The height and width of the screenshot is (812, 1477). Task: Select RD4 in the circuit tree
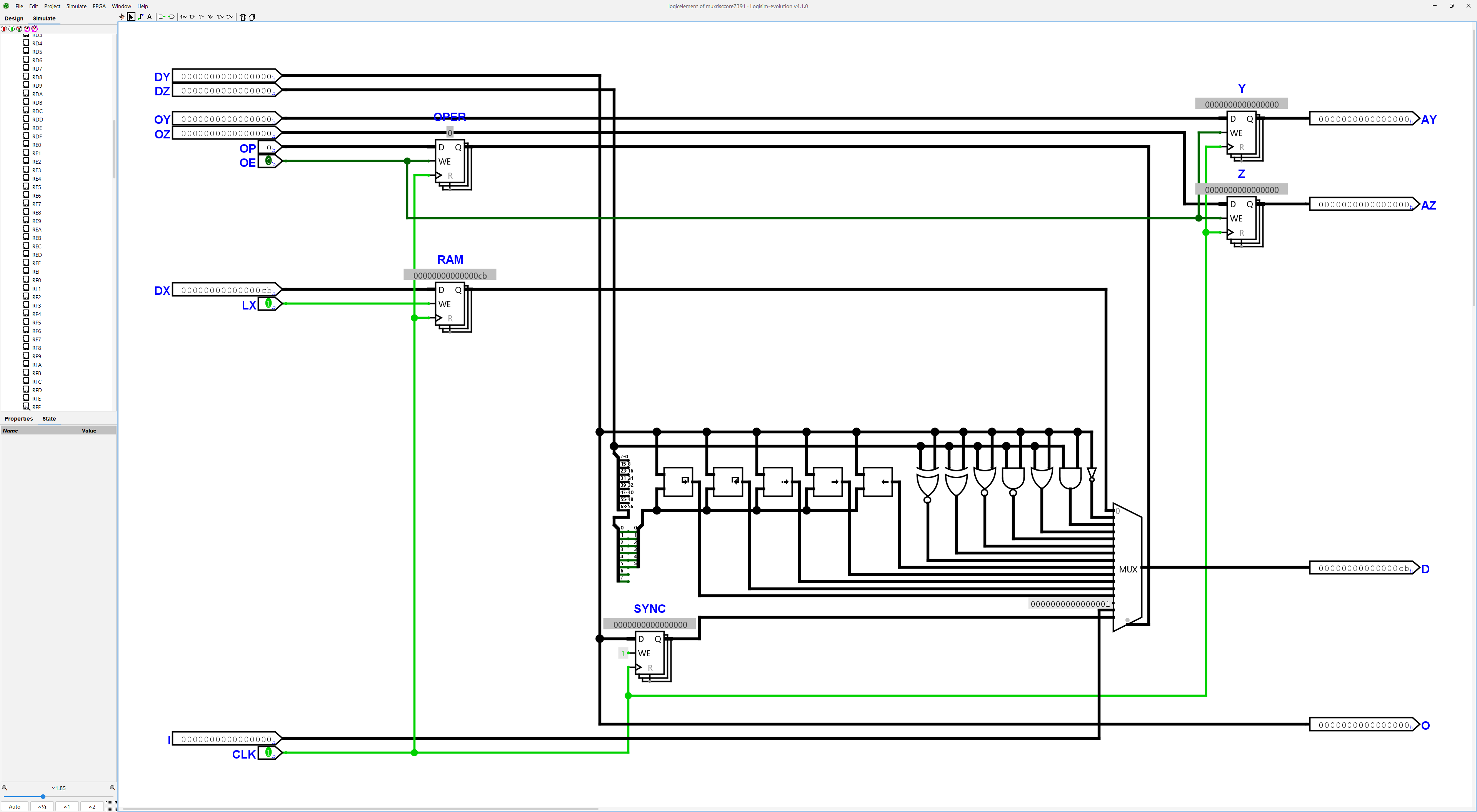tap(37, 43)
